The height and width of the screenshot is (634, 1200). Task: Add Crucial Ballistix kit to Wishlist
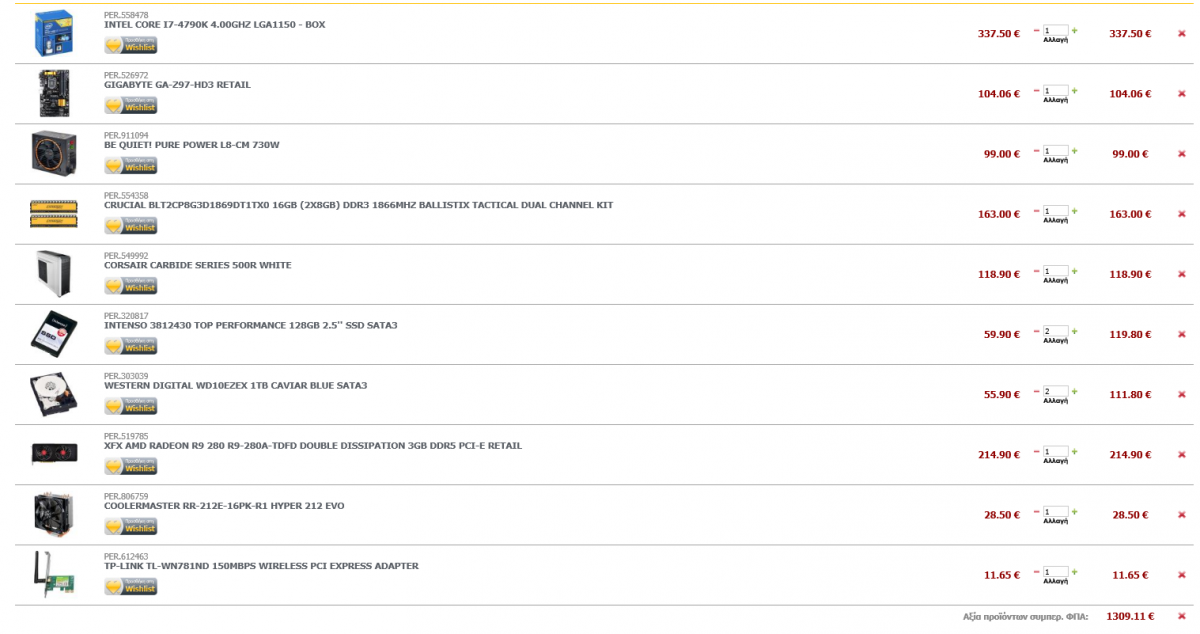(130, 226)
